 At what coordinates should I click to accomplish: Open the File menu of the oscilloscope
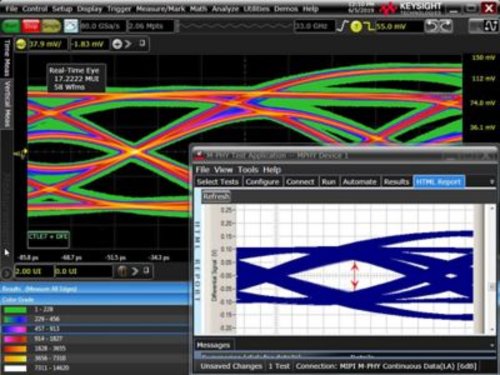(x=11, y=9)
